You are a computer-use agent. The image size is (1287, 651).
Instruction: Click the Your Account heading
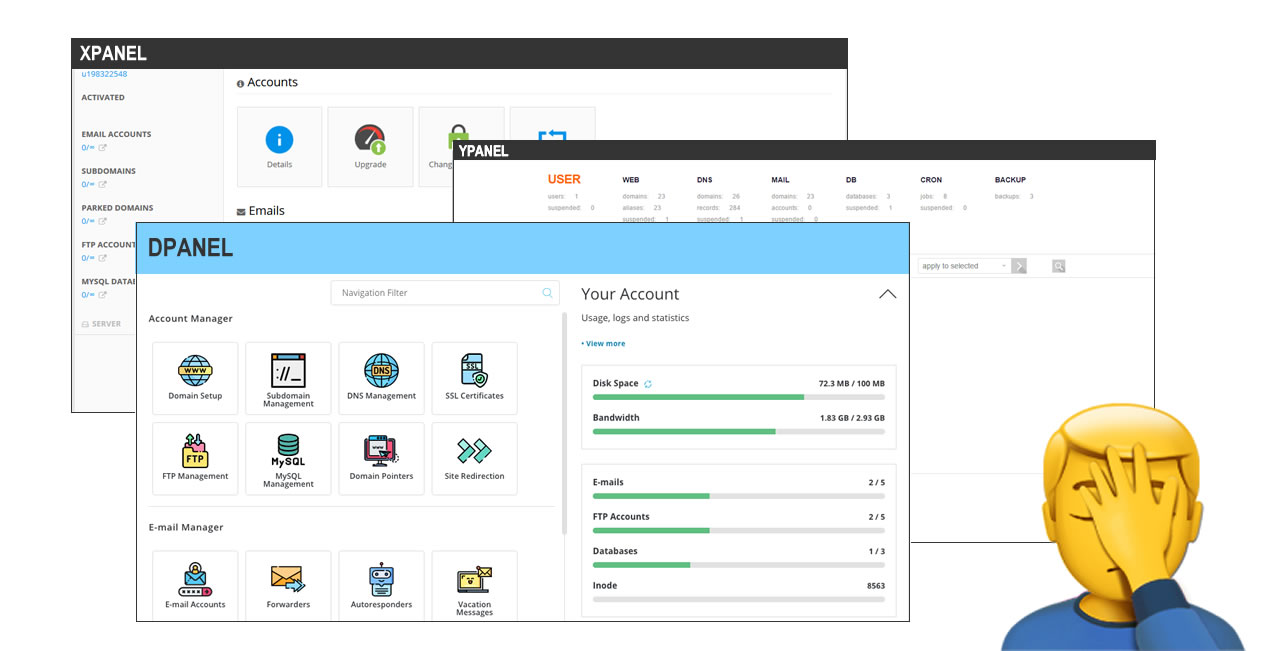click(630, 294)
